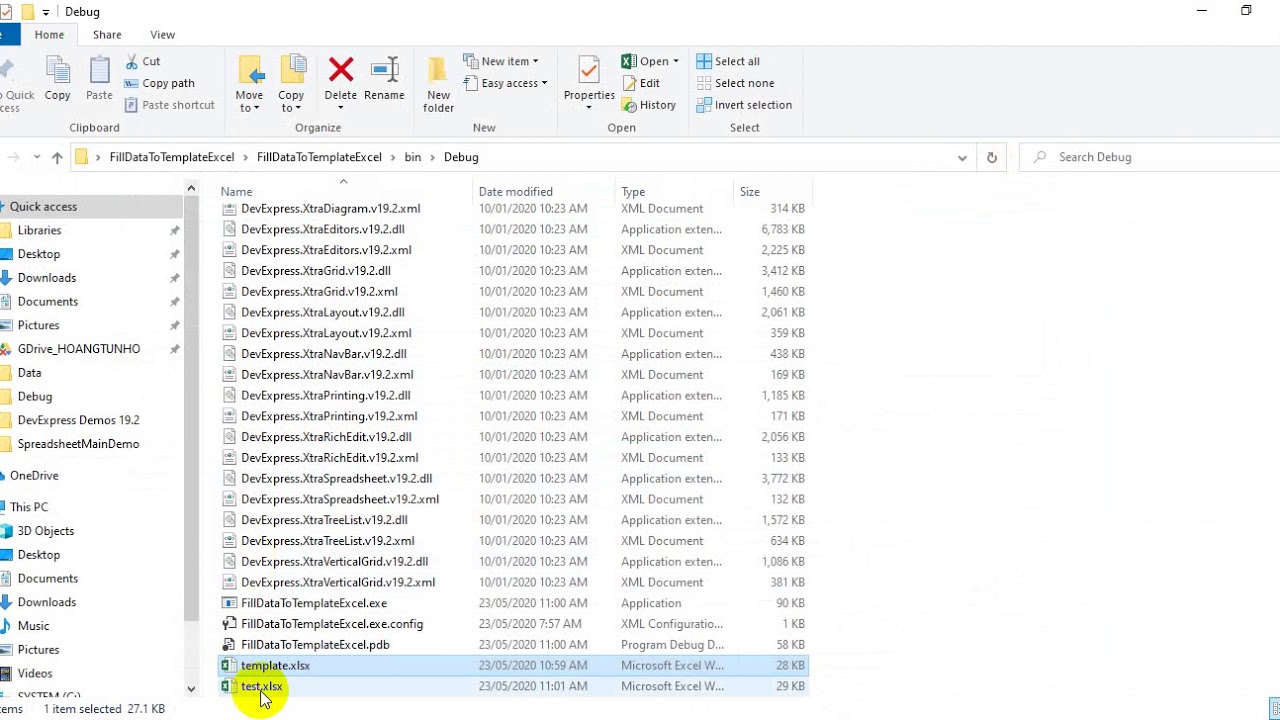
Task: Click the Copy to folder icon
Action: click(292, 71)
